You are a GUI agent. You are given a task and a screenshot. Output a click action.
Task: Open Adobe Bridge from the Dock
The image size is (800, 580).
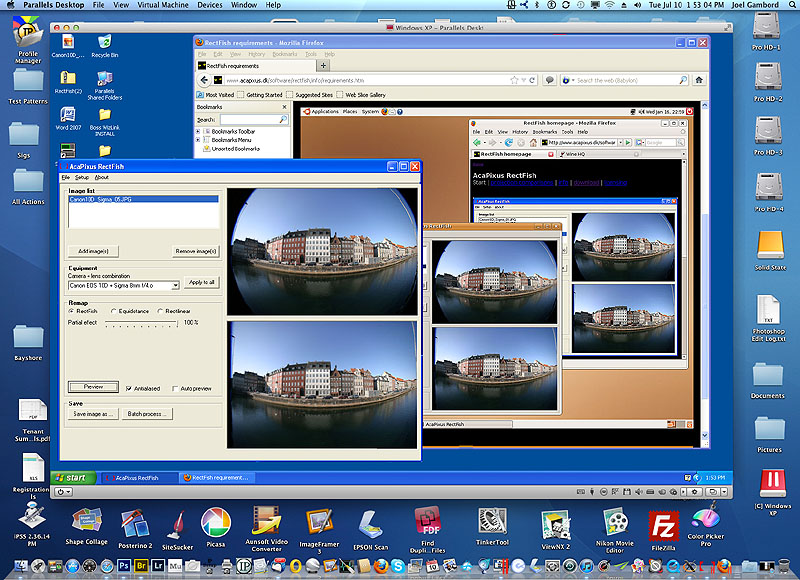pos(141,565)
